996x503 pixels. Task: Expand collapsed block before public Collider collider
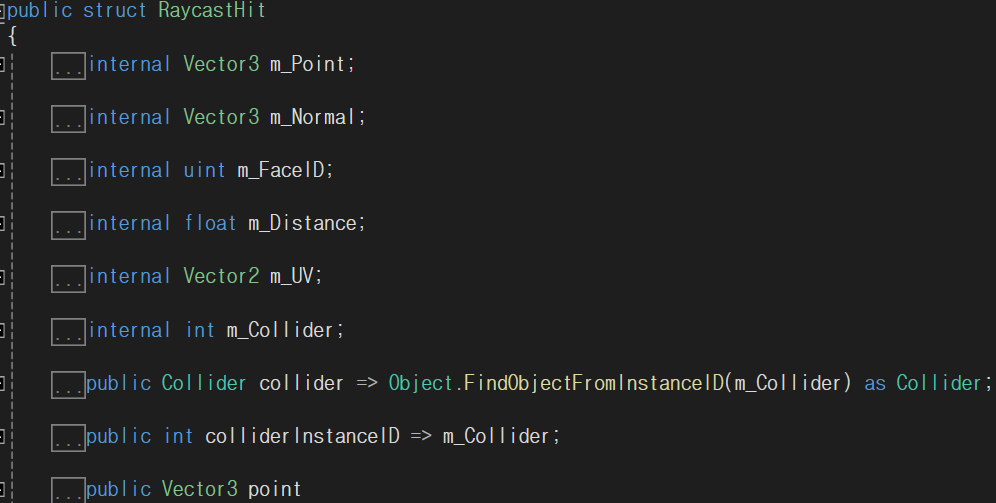point(69,385)
